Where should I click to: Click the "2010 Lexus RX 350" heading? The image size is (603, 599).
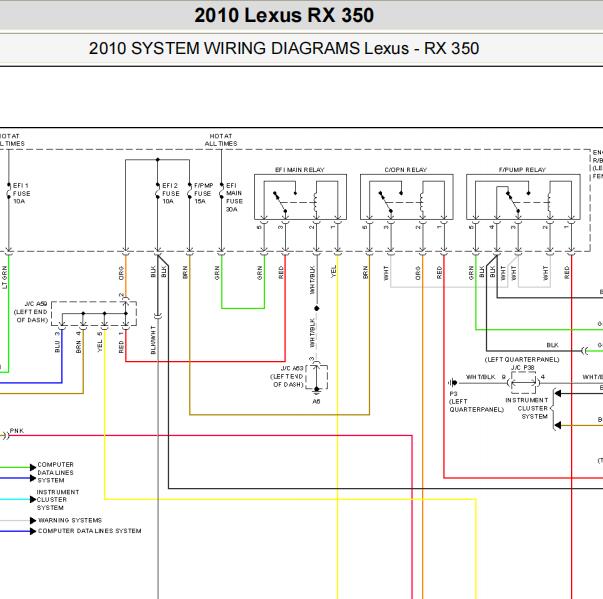284,15
